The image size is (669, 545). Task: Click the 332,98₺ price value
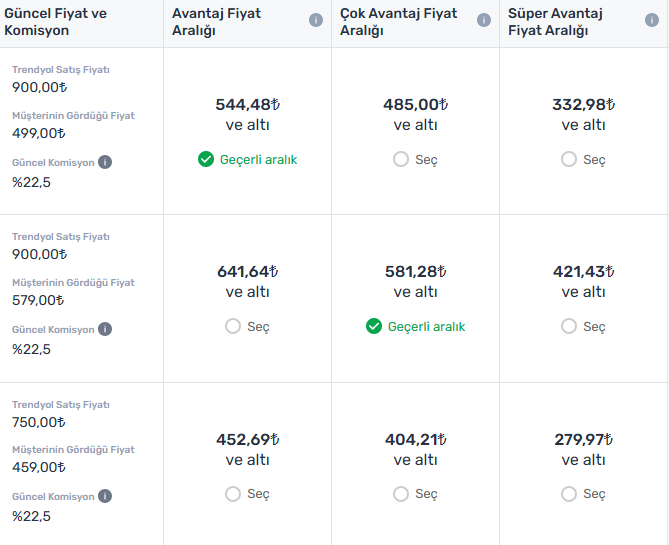pyautogui.click(x=583, y=105)
